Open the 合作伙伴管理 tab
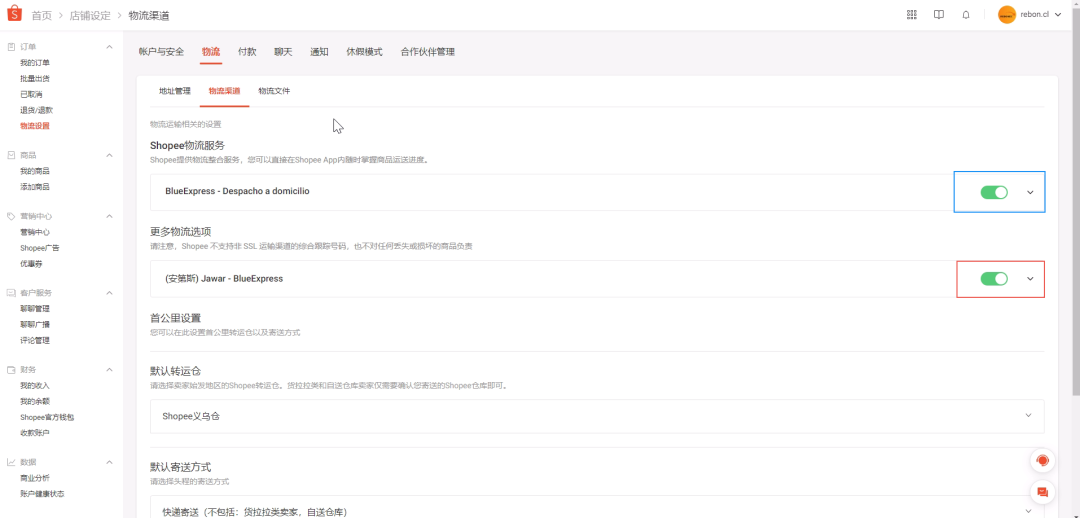The height and width of the screenshot is (518, 1080). (x=427, y=52)
